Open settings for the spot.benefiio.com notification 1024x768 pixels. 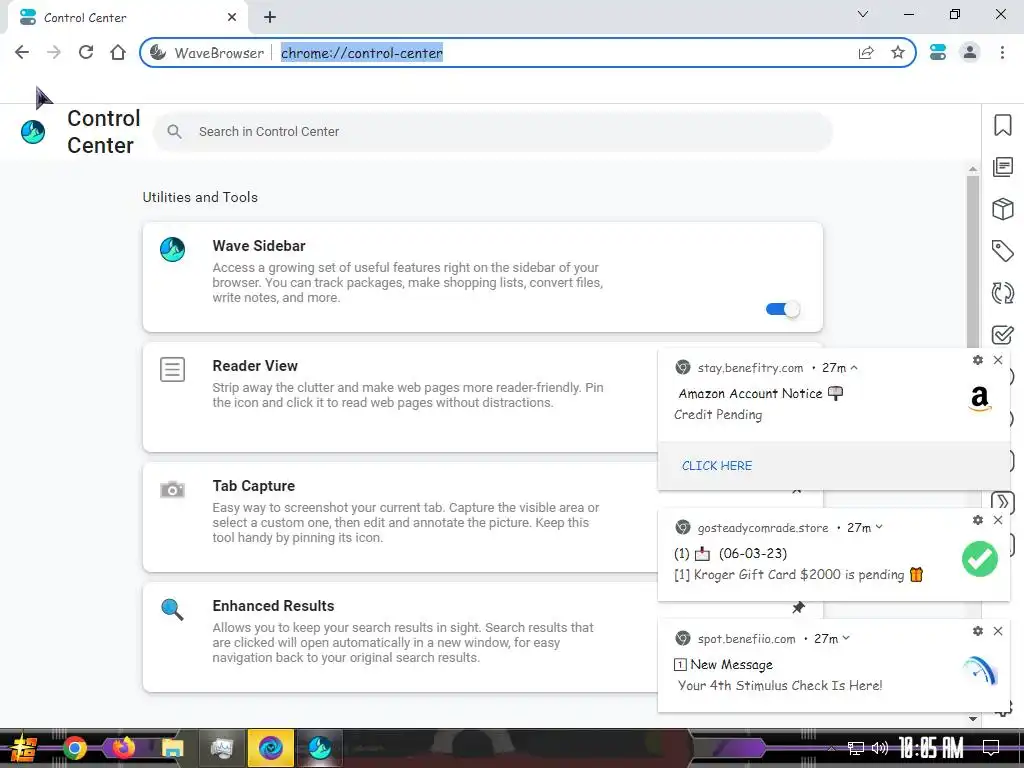pos(978,631)
